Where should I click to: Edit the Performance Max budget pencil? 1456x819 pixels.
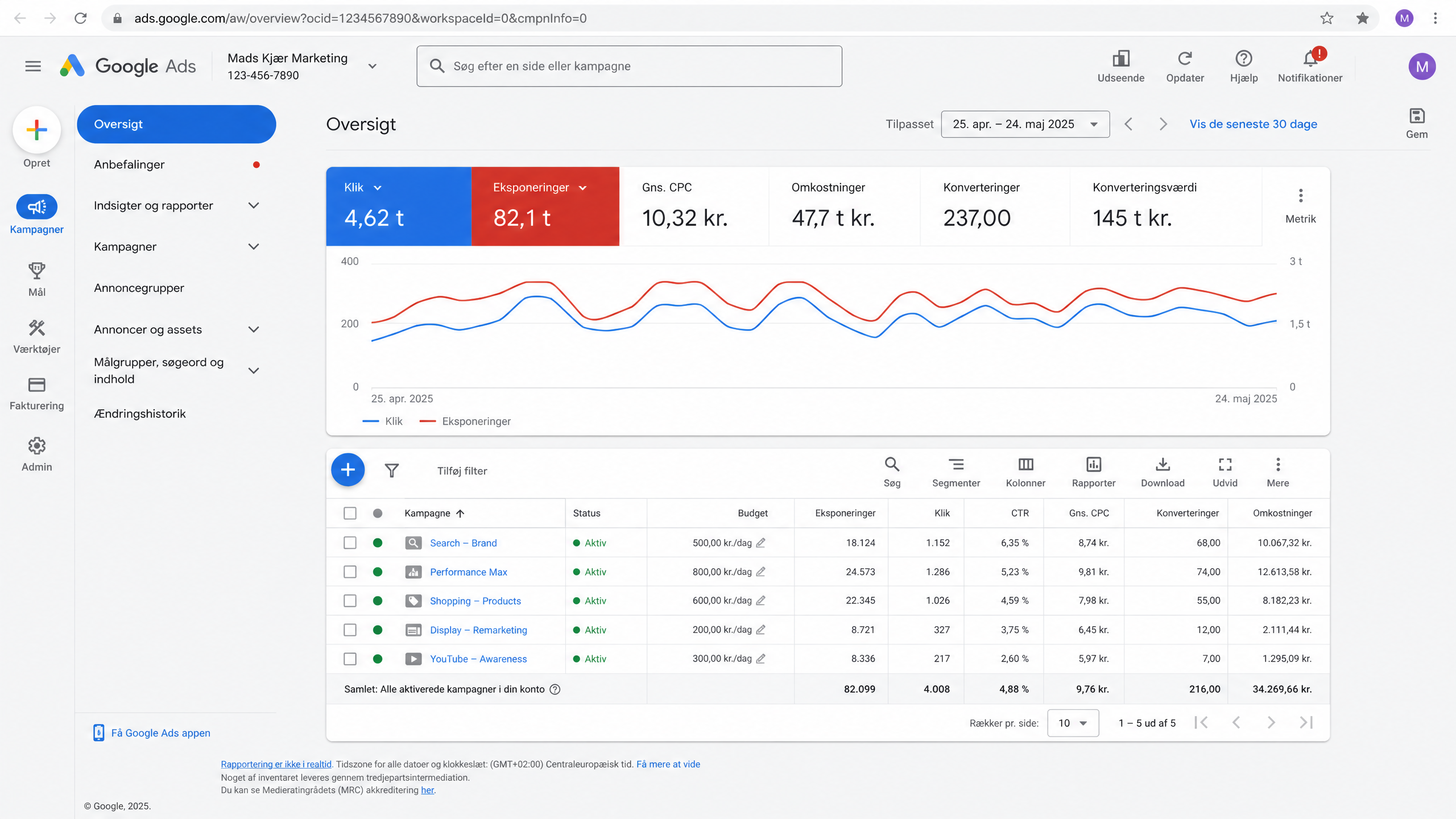pos(760,572)
